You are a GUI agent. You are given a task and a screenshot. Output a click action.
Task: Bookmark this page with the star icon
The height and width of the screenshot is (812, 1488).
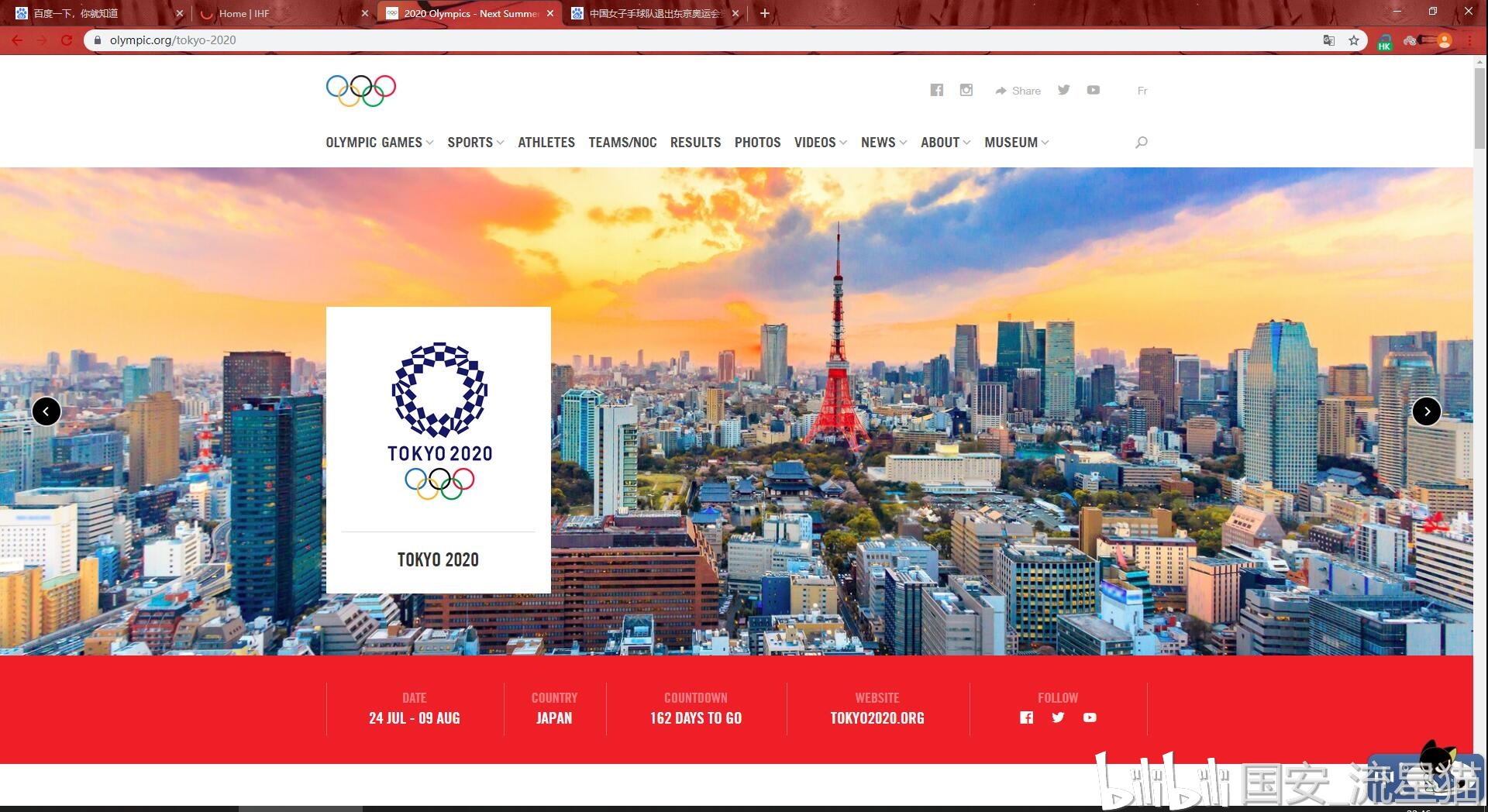(1353, 40)
